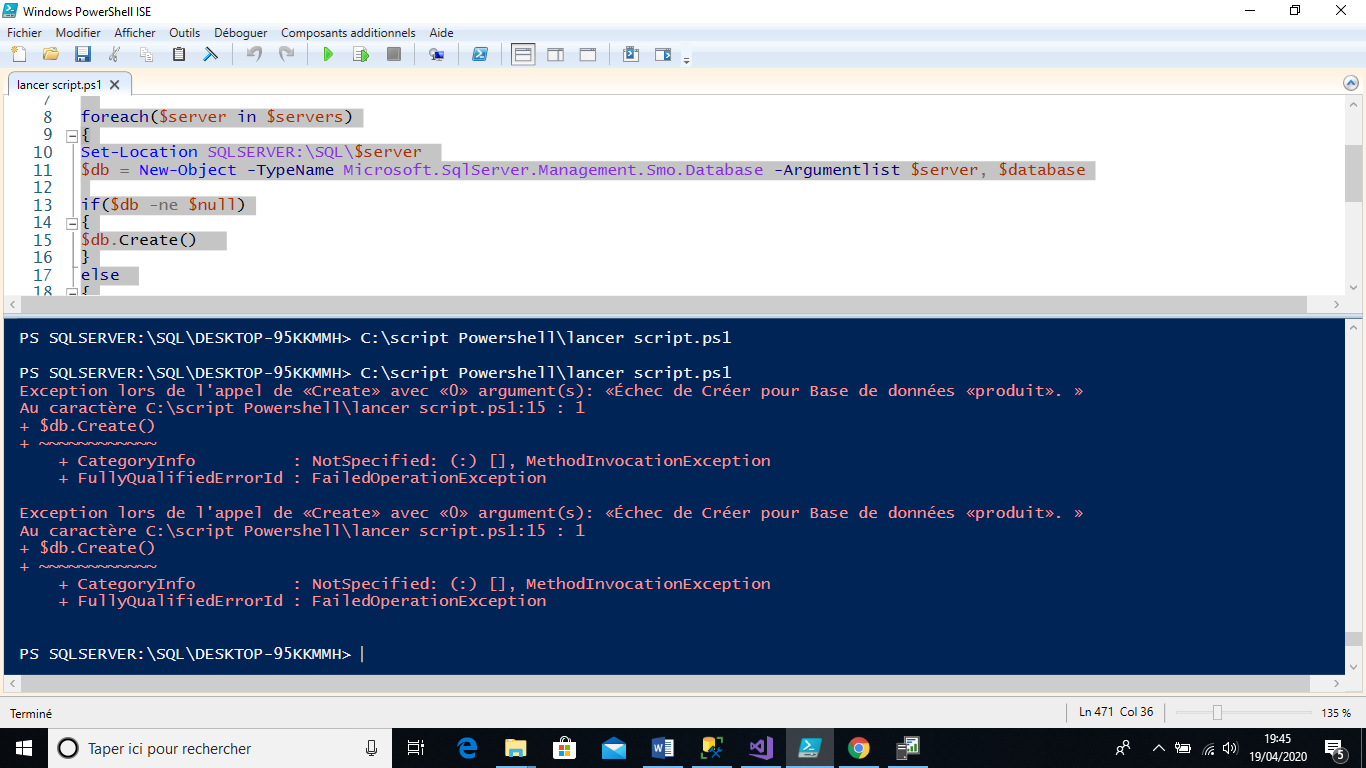Image resolution: width=1366 pixels, height=768 pixels.
Task: Click the Taper ici pour rechercher search box
Action: click(220, 748)
